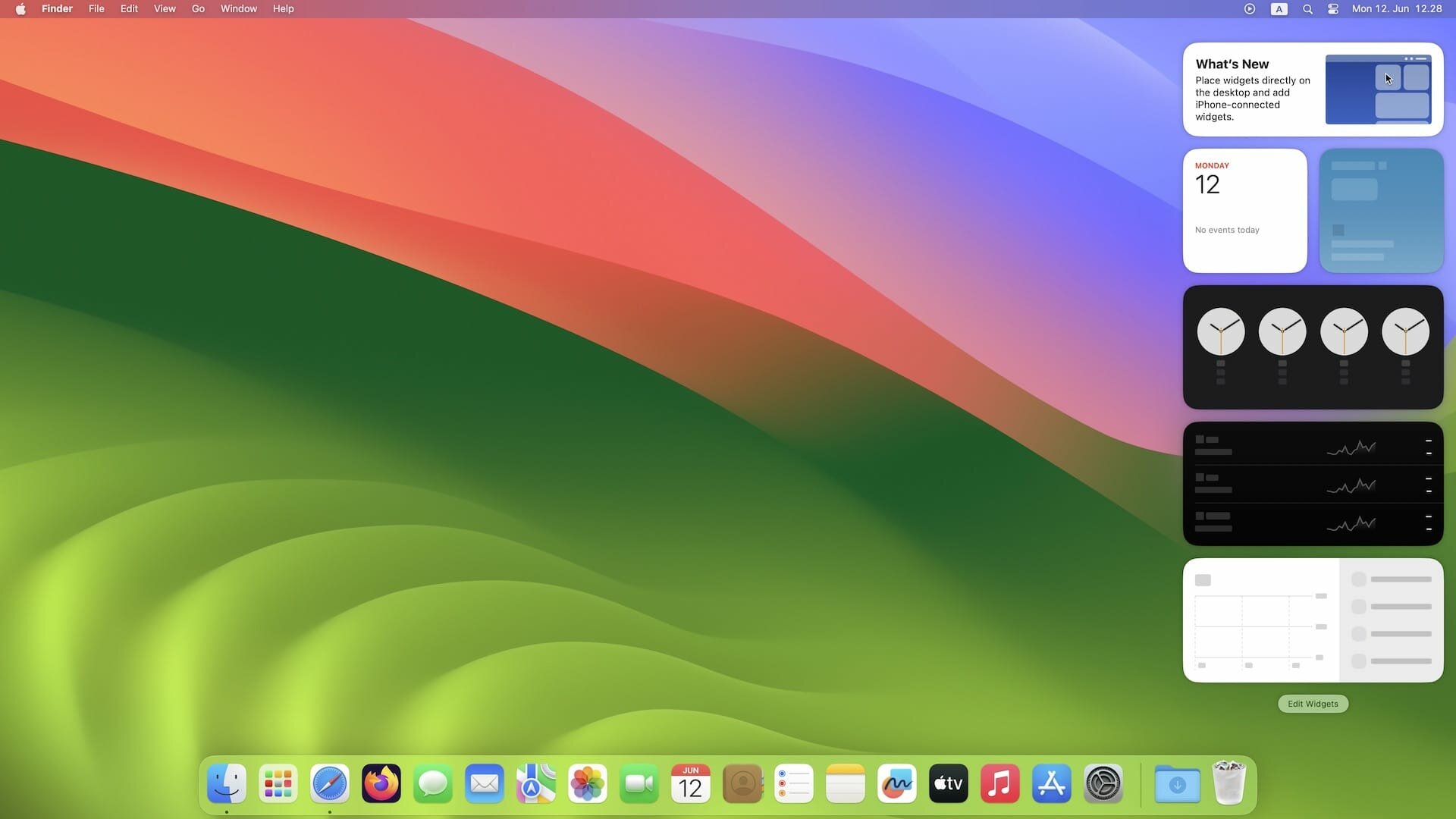Open Firefox browser in dock
The image size is (1456, 819).
click(x=381, y=783)
